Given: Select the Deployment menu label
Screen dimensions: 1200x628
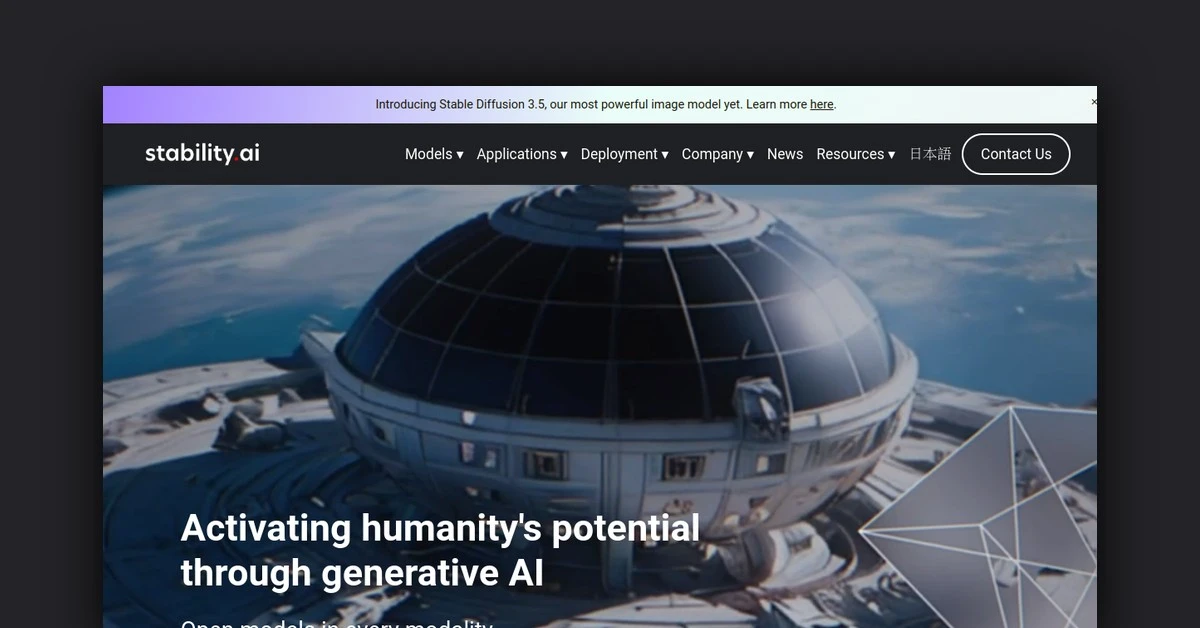Looking at the screenshot, I should [x=618, y=154].
